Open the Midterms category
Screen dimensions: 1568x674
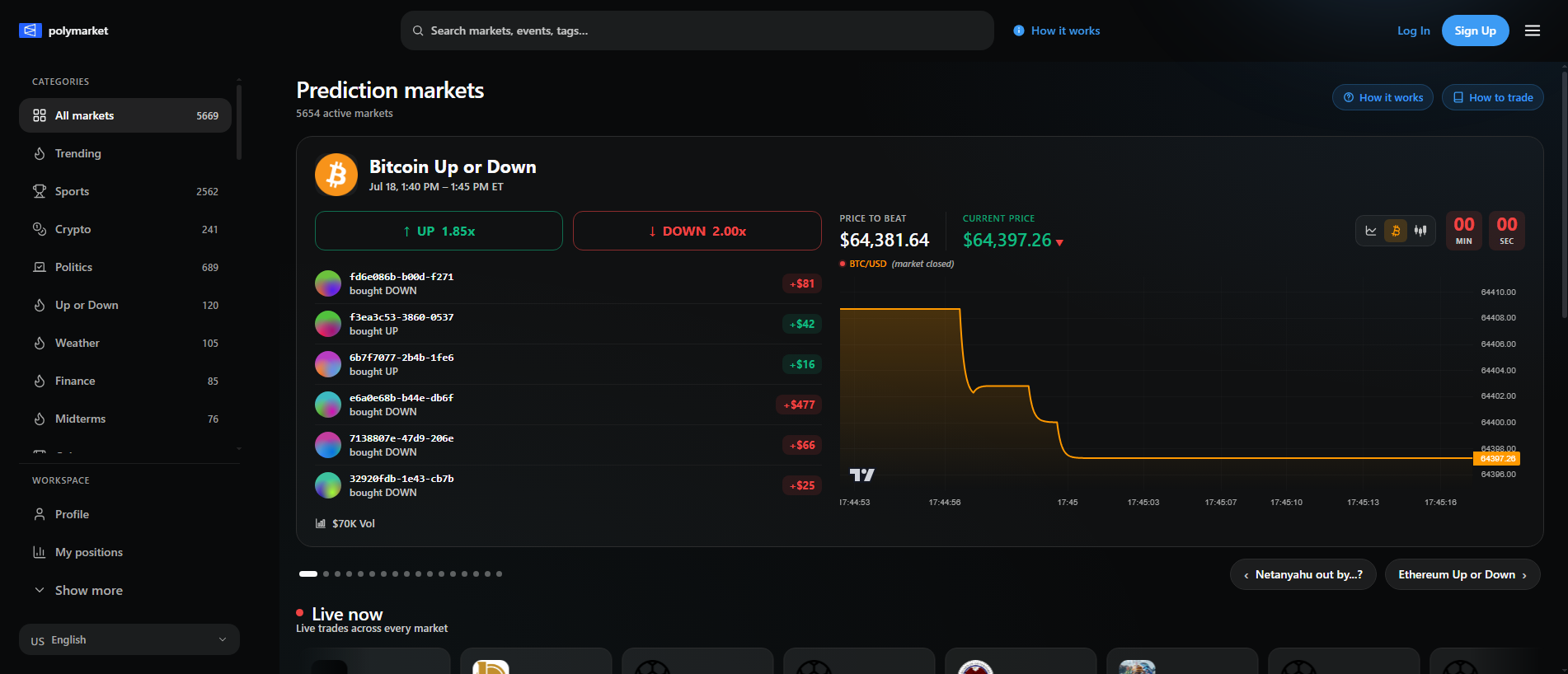(x=125, y=419)
